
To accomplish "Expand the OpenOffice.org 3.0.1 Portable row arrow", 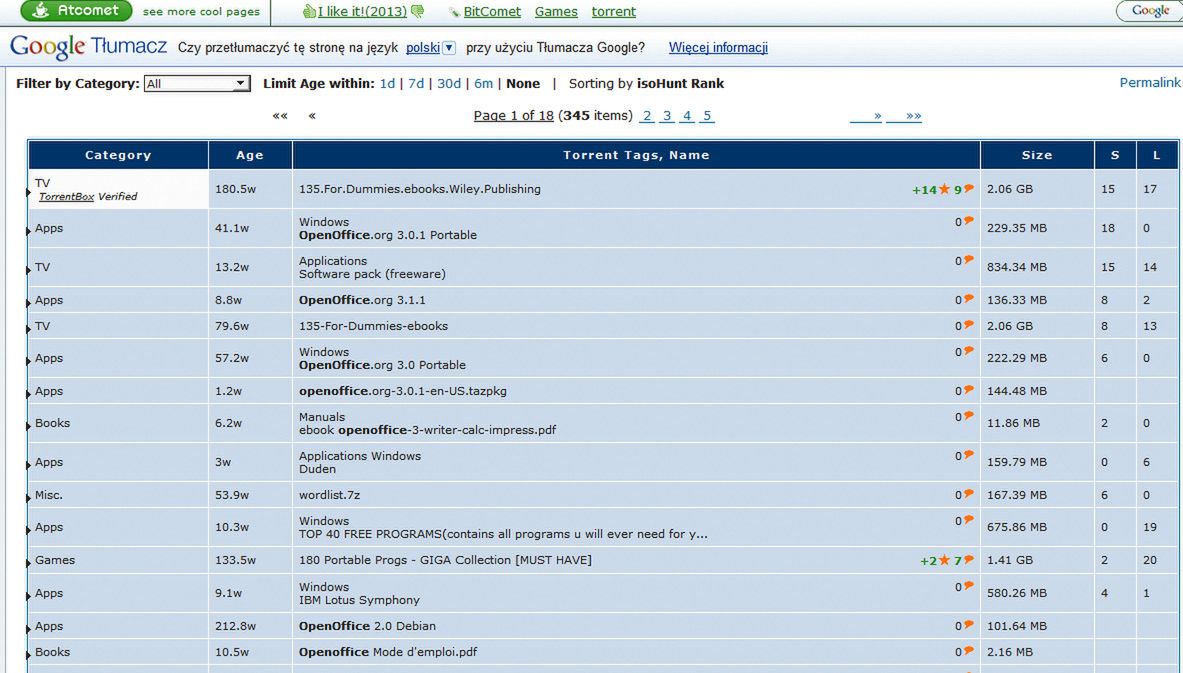I will (29, 232).
